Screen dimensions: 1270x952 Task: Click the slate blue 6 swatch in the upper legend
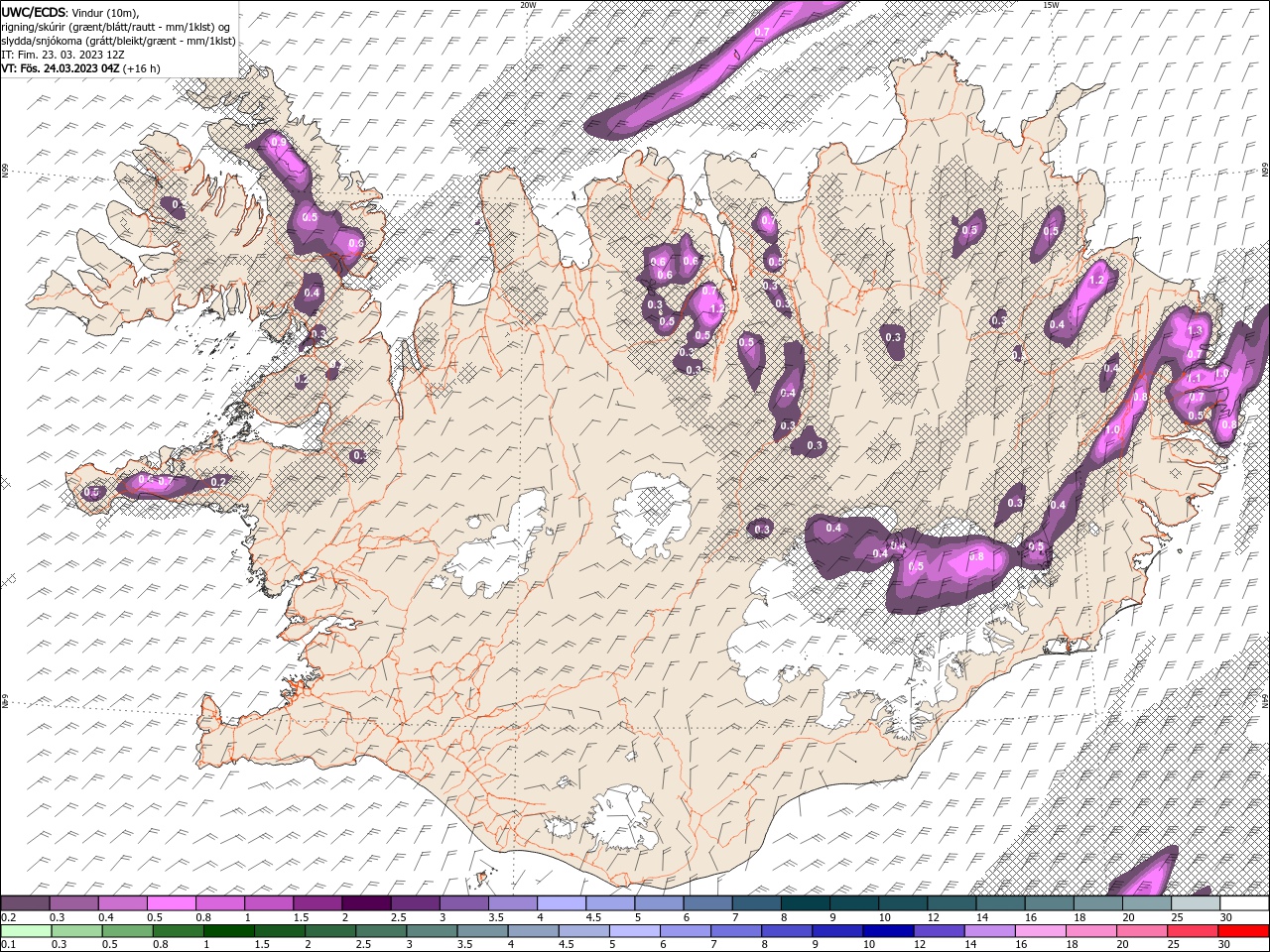click(707, 903)
